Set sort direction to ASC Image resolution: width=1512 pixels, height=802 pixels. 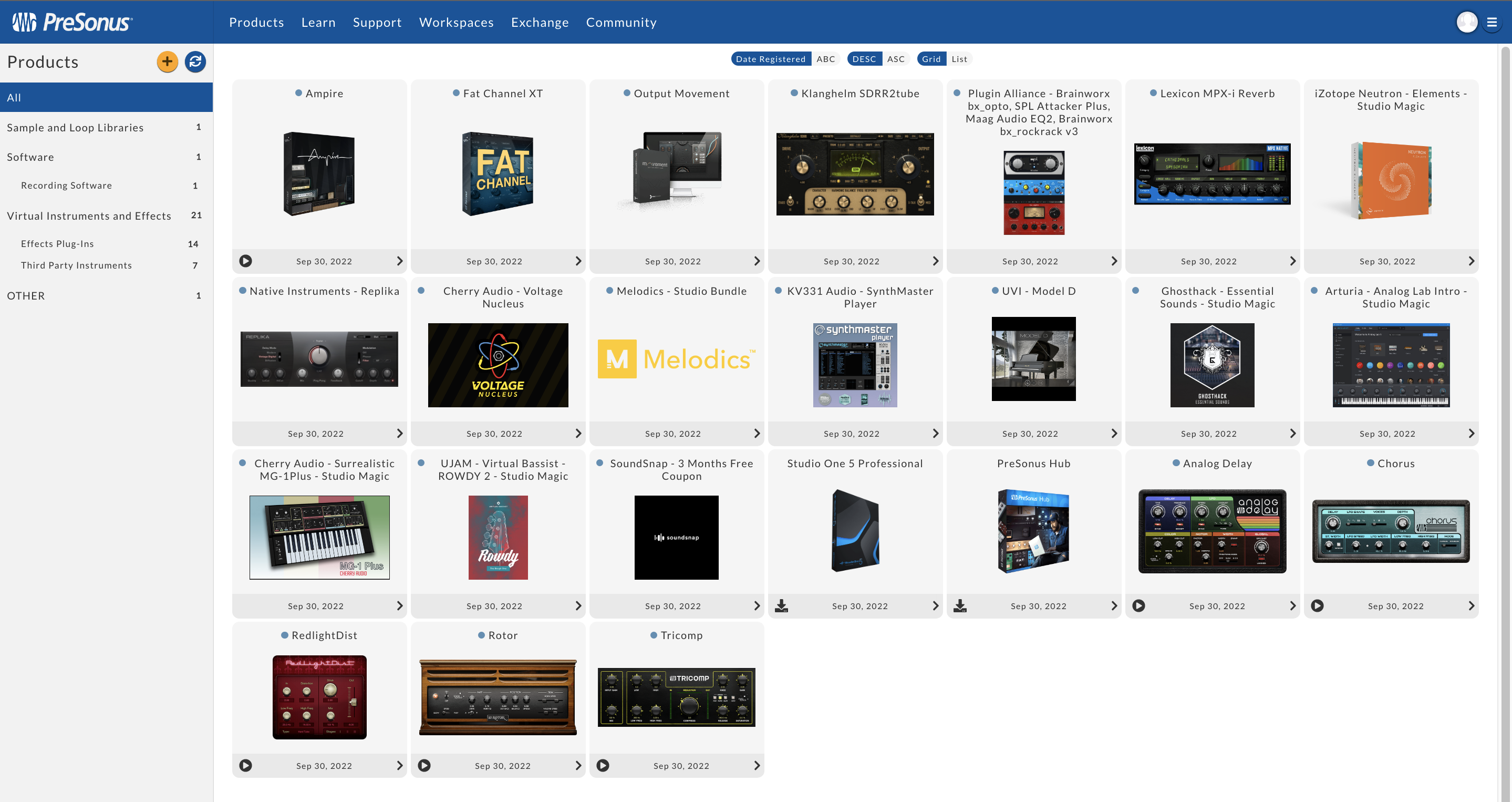click(x=895, y=59)
